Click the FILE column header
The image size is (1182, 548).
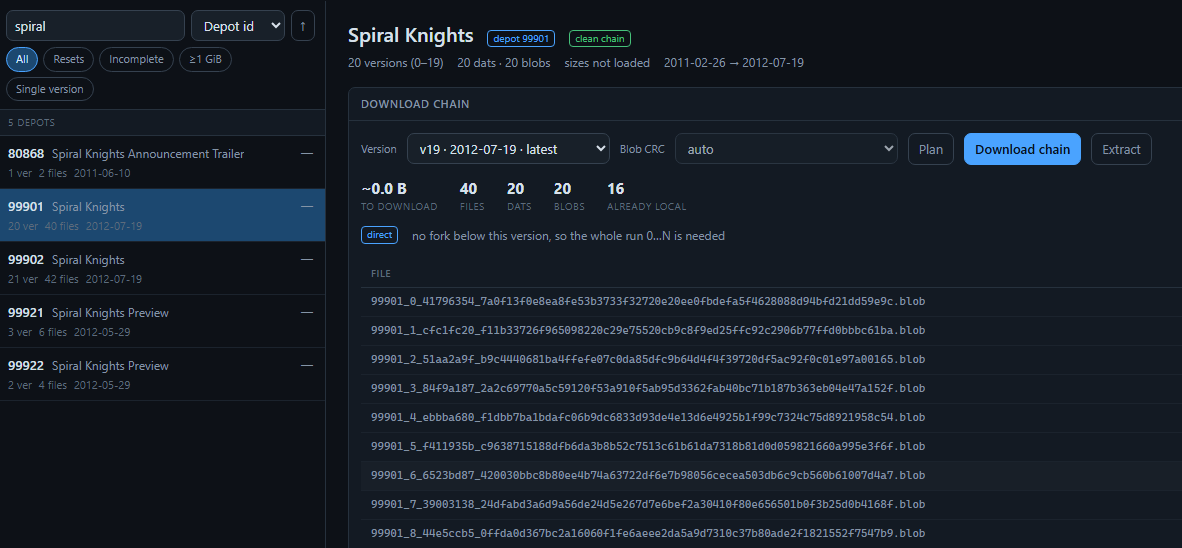[x=381, y=274]
